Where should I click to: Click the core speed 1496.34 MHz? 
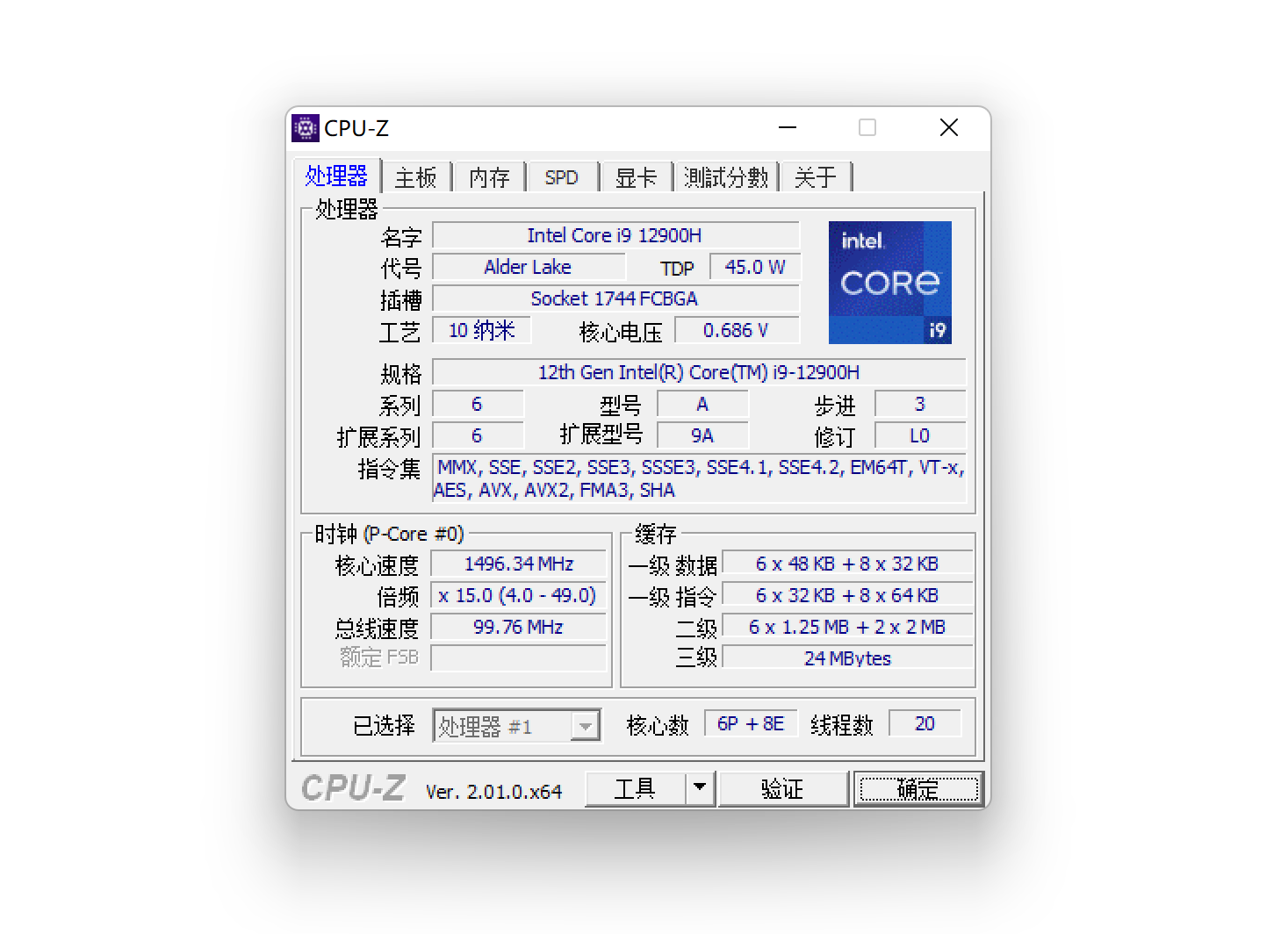518,564
